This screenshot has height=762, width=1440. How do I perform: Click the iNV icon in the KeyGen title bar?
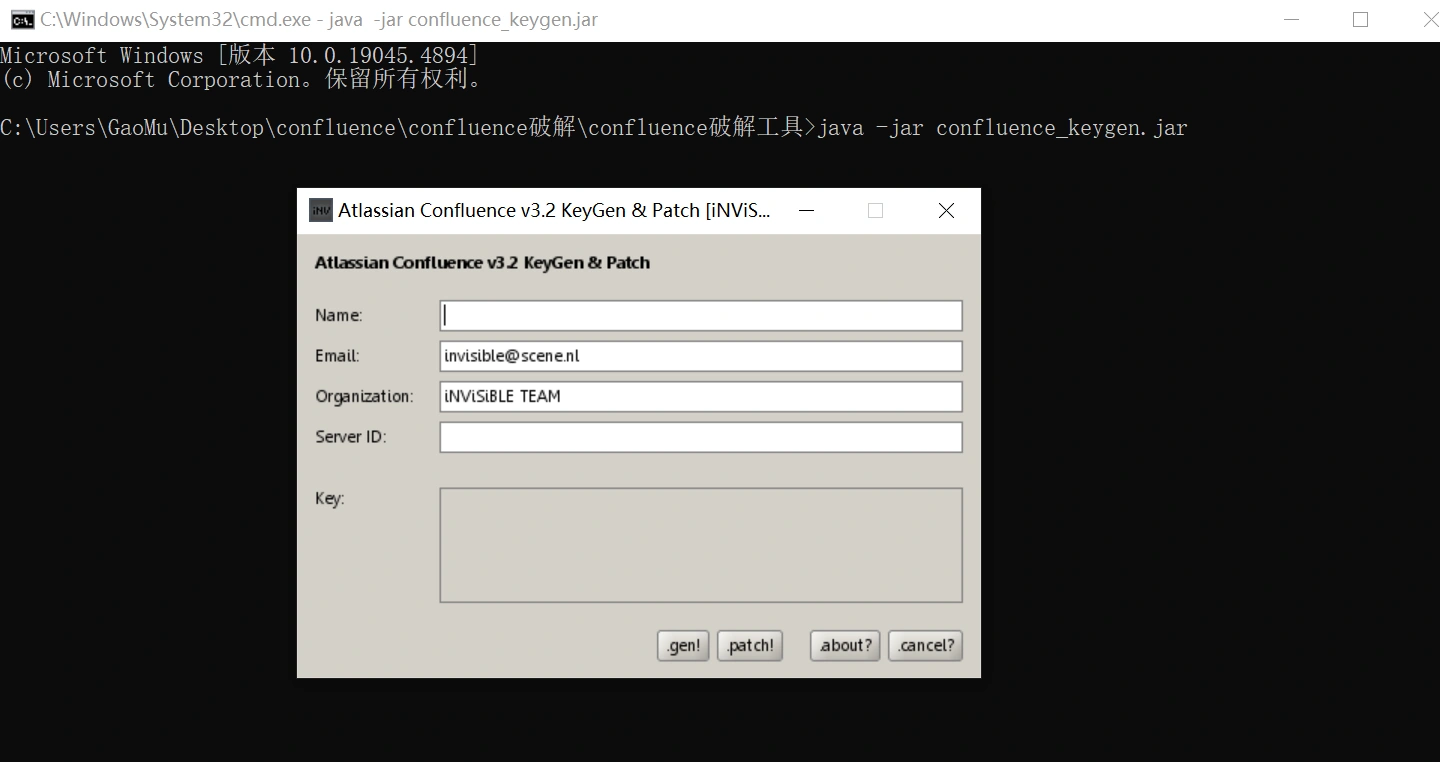[x=320, y=210]
